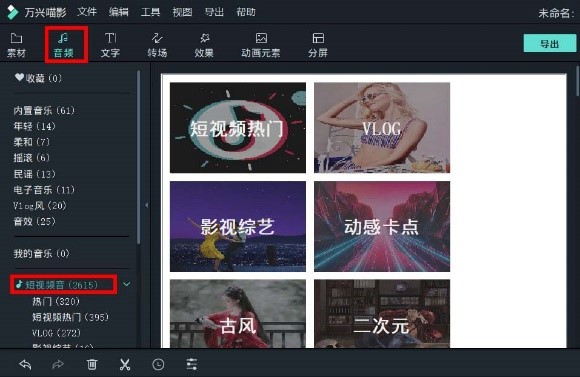Screen dimensions: 580x377
Task: Select 短视频热门 (395) subcategory
Action: 70,317
